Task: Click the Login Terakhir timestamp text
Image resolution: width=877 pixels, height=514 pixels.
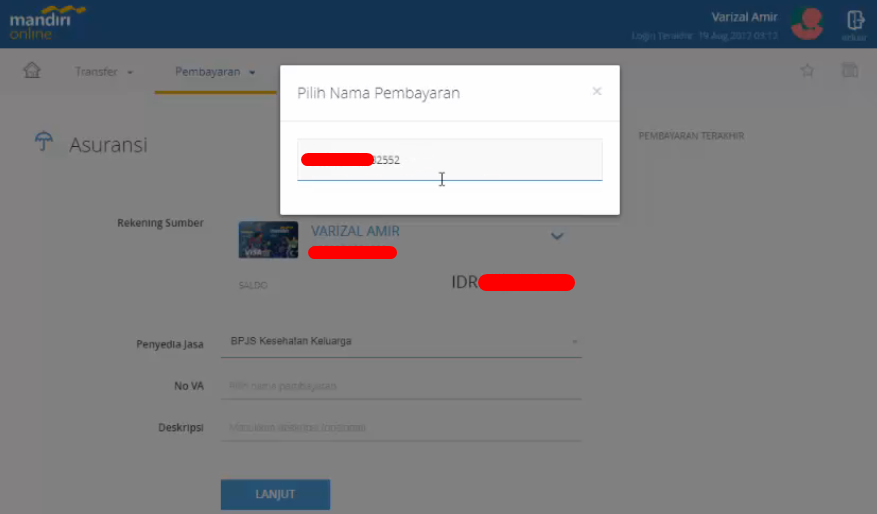Action: [705, 36]
